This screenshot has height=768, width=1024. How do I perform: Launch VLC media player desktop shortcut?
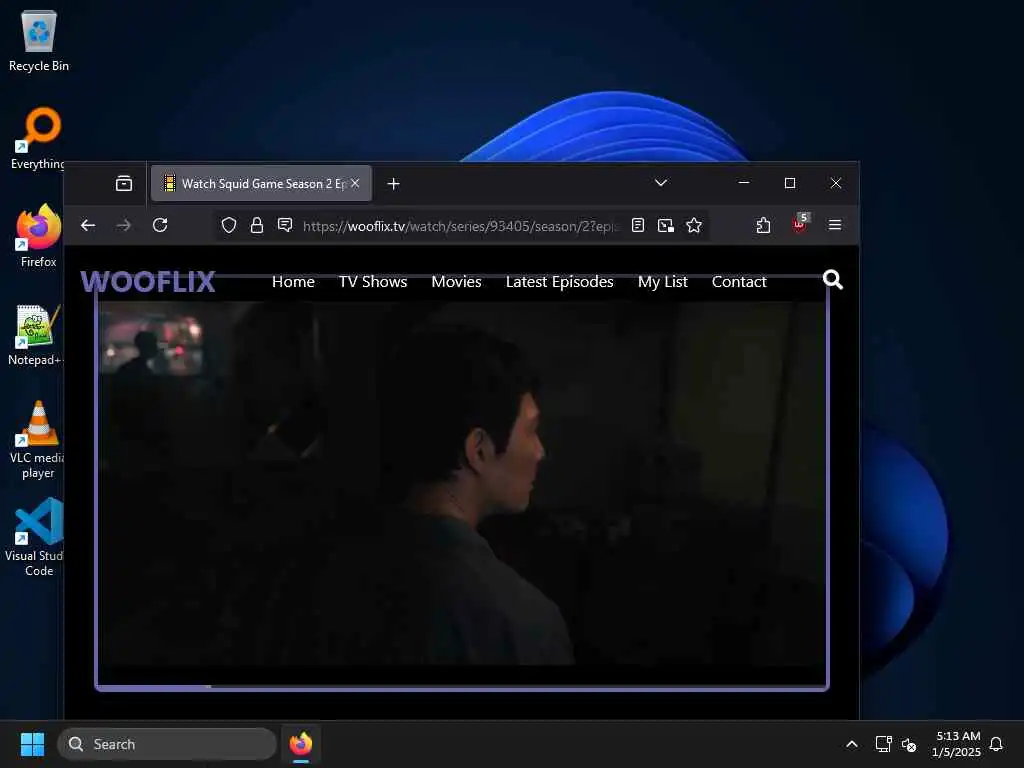coord(37,439)
